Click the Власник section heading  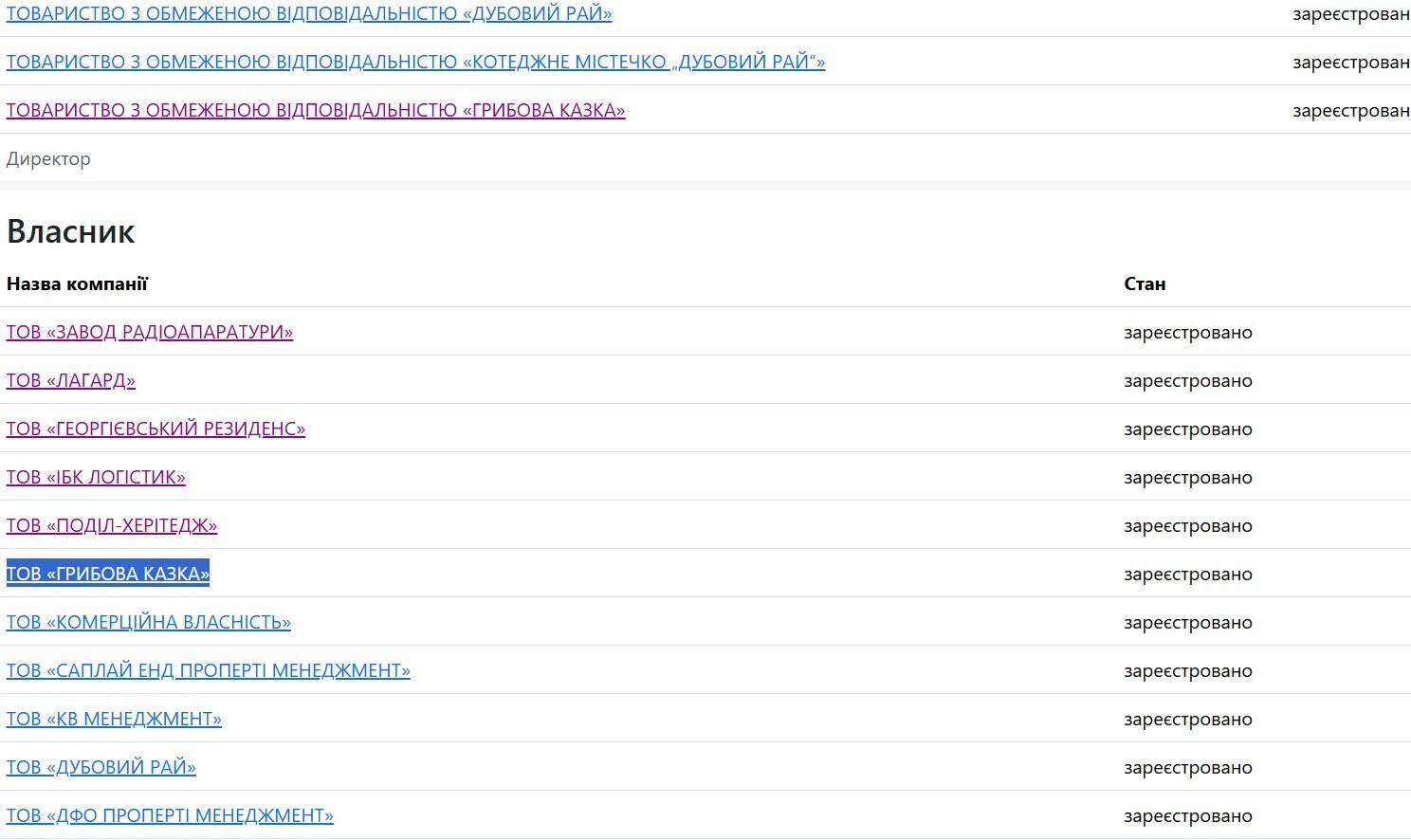(x=71, y=231)
